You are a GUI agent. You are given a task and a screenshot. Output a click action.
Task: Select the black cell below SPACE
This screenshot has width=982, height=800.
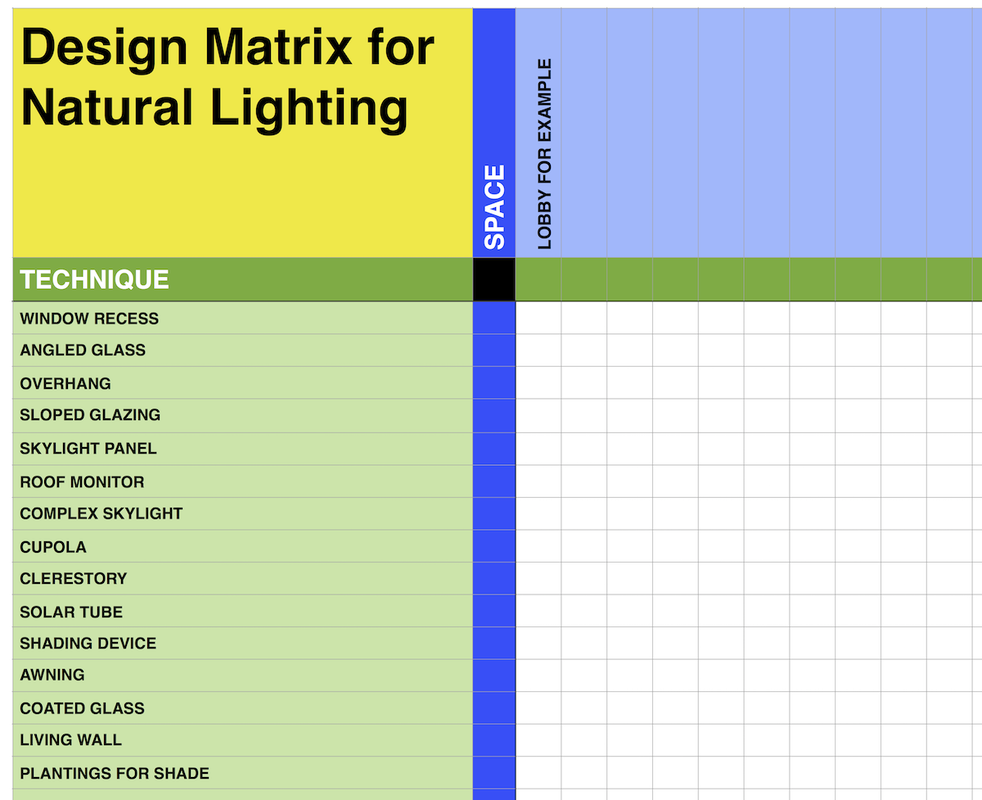pos(494,280)
